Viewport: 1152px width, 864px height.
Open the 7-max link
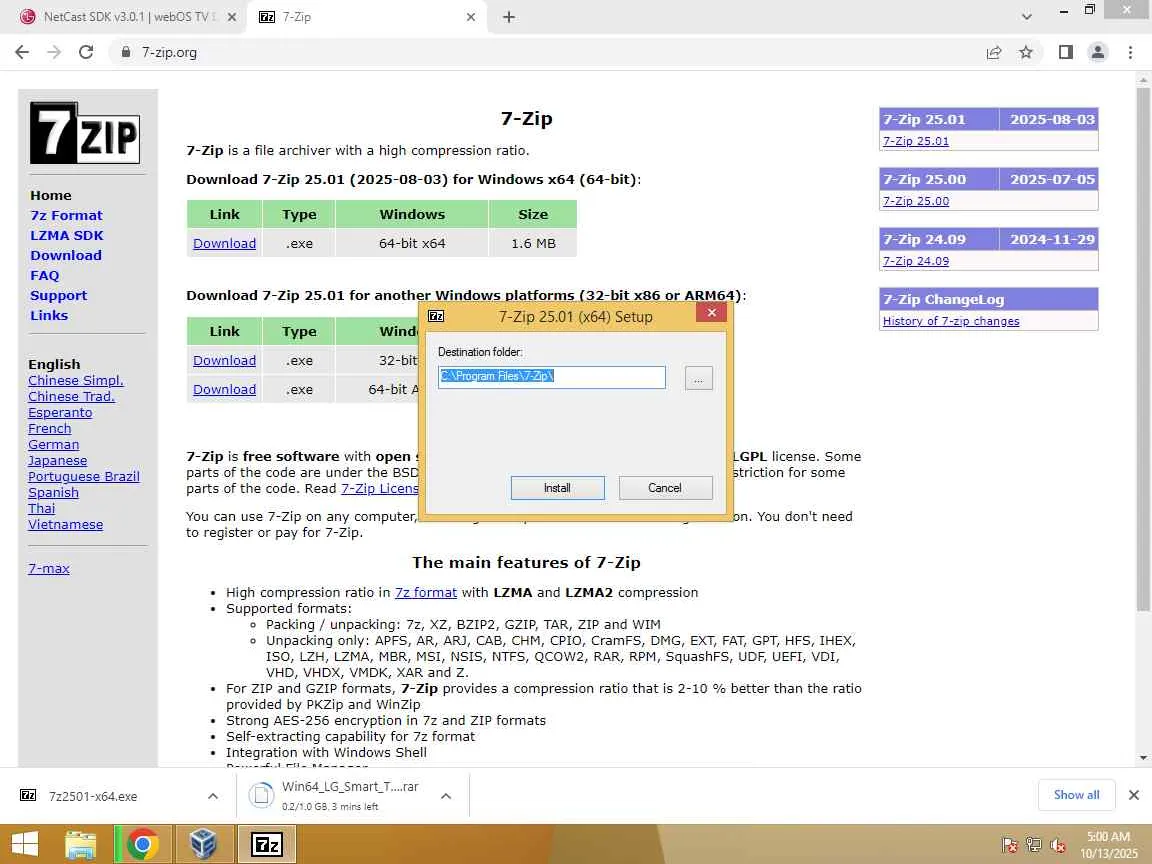pos(48,569)
